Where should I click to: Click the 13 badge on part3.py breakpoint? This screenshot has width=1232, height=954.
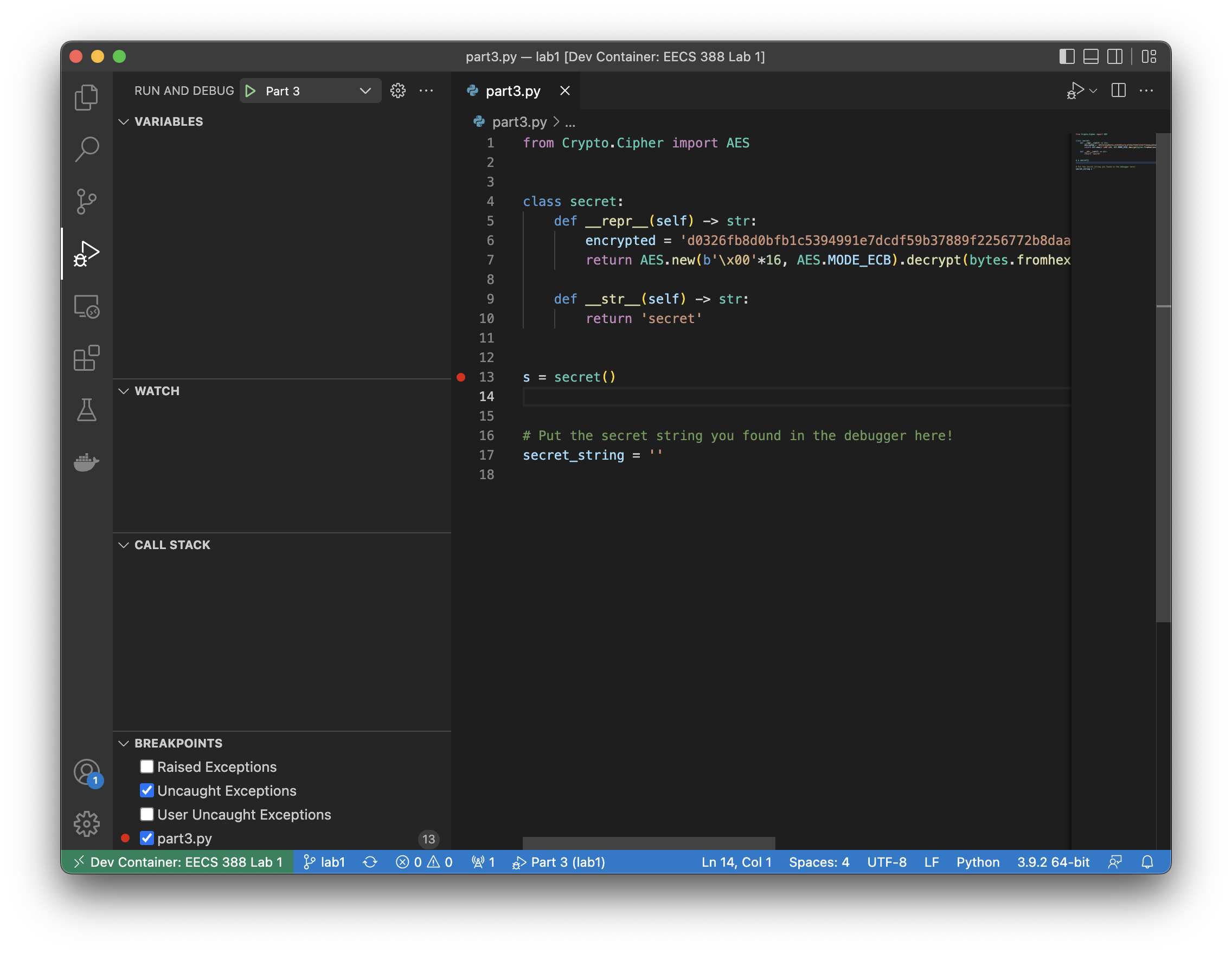tap(429, 839)
